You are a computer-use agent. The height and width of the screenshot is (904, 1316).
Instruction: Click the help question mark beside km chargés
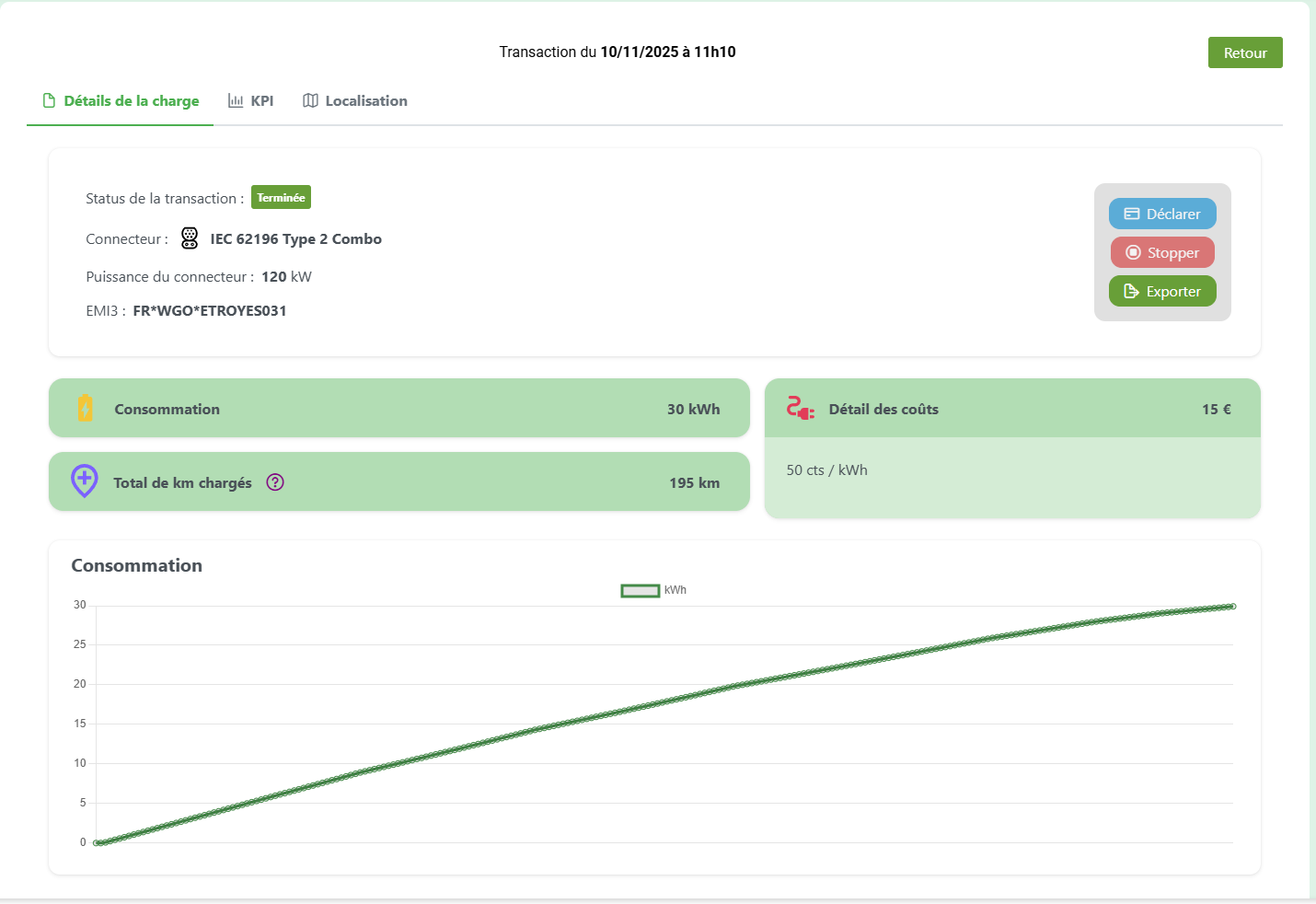pos(275,482)
